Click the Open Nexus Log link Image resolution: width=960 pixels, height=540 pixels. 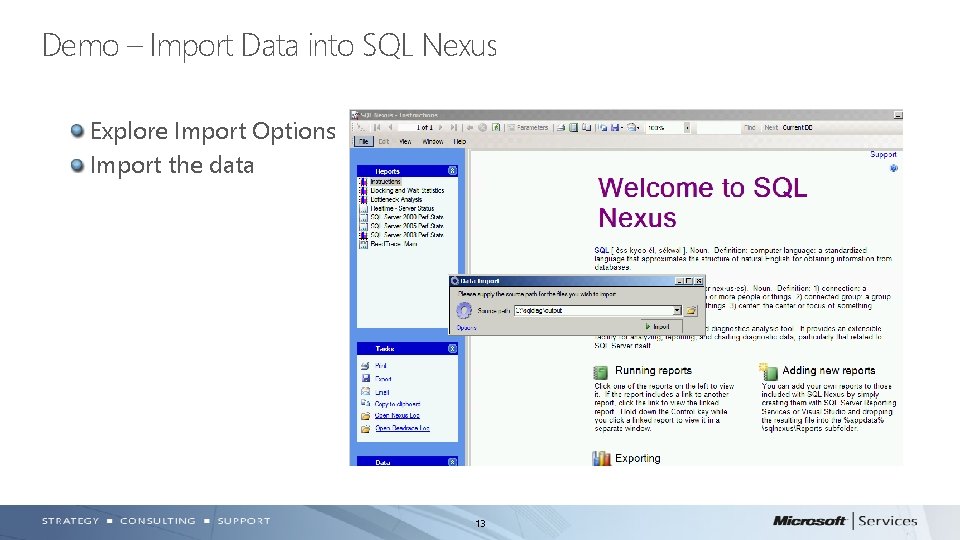[x=397, y=416]
